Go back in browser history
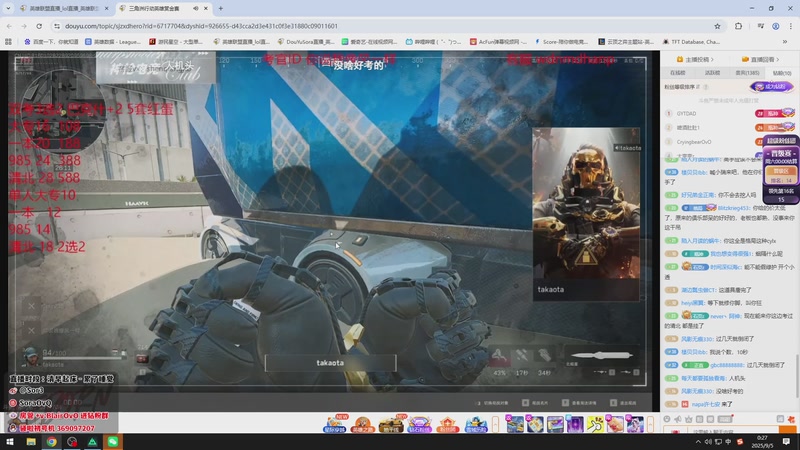 (x=9, y=26)
